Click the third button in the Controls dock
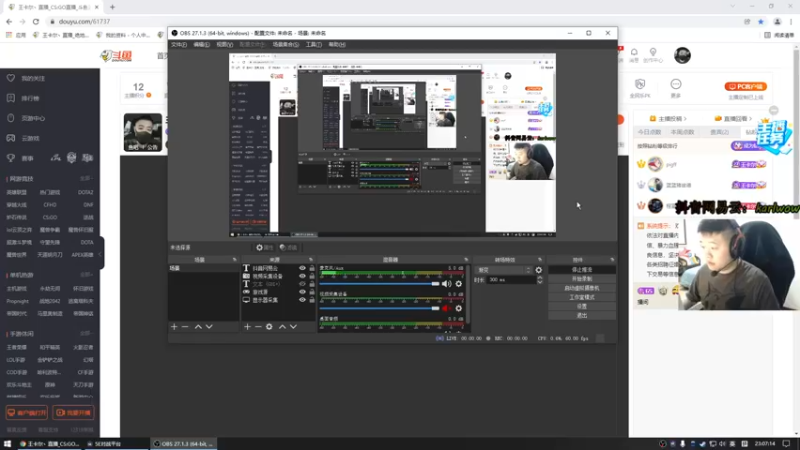This screenshot has width=800, height=450. coord(582,288)
